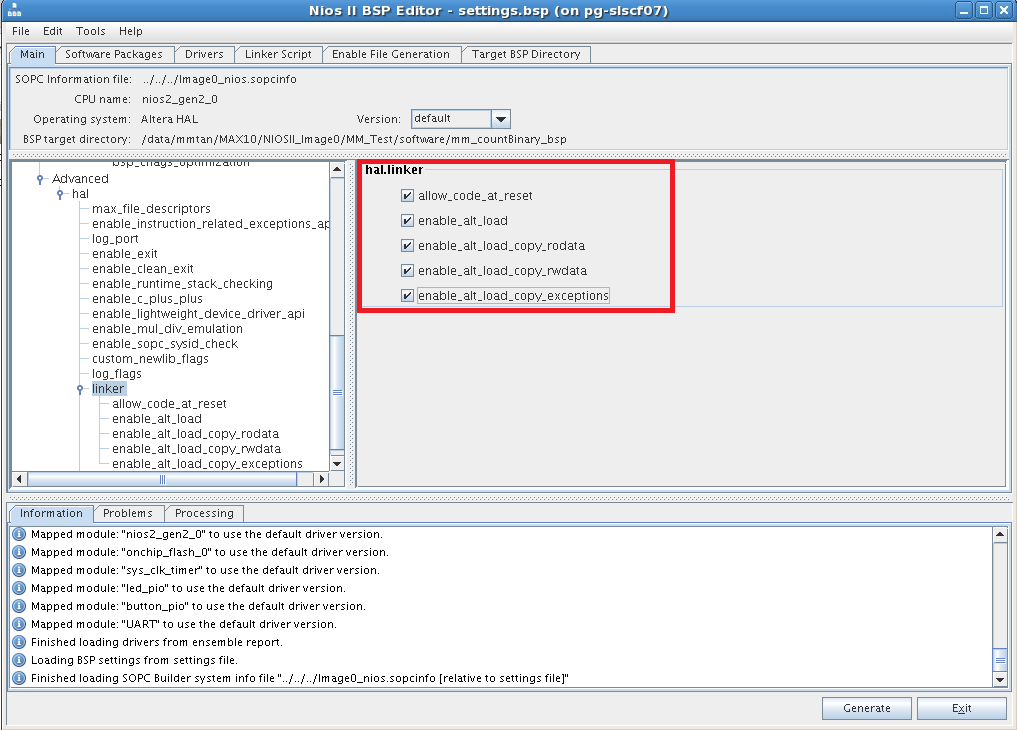Select the Main tab
This screenshot has height=730, width=1017.
point(32,54)
